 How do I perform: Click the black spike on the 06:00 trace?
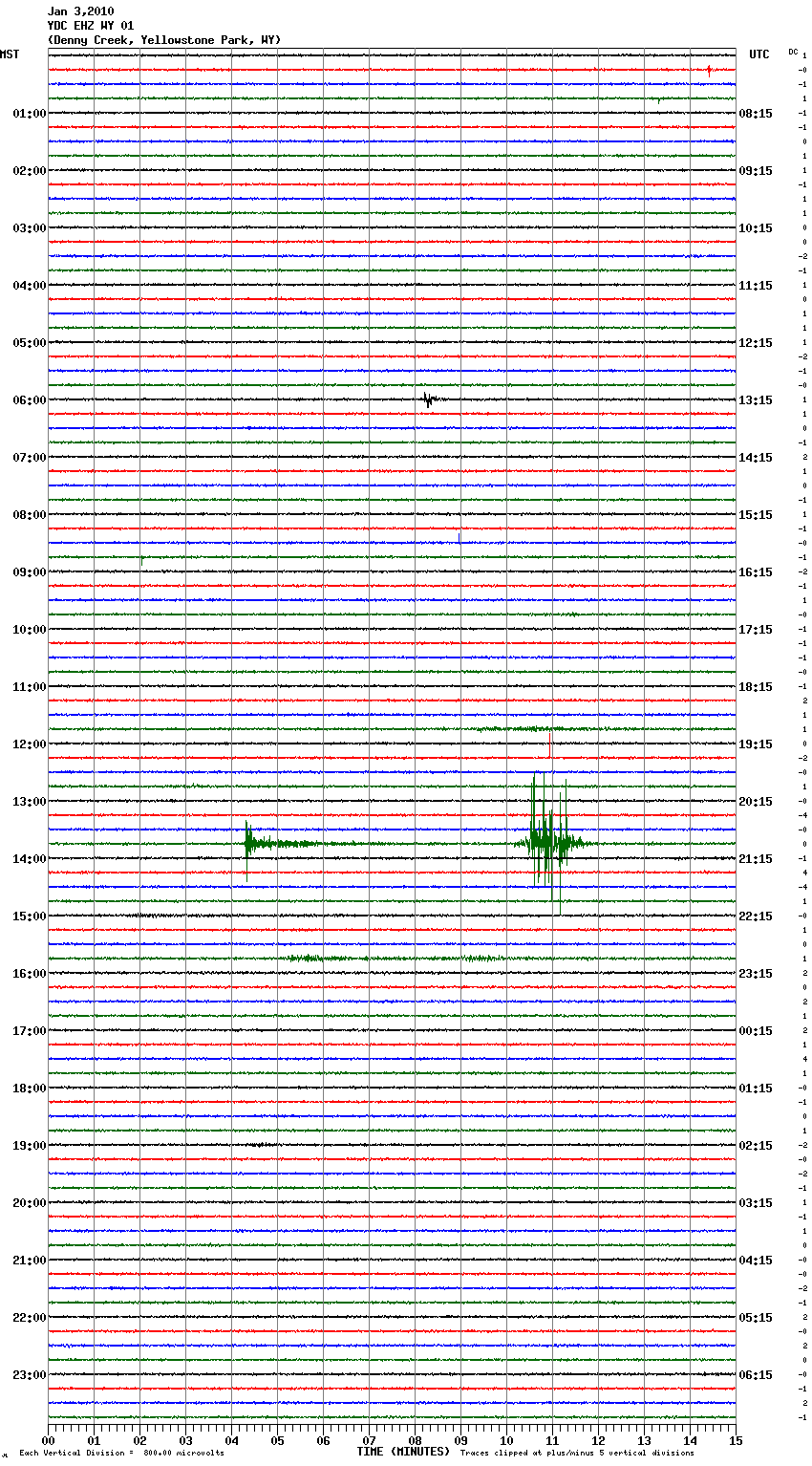tap(429, 399)
